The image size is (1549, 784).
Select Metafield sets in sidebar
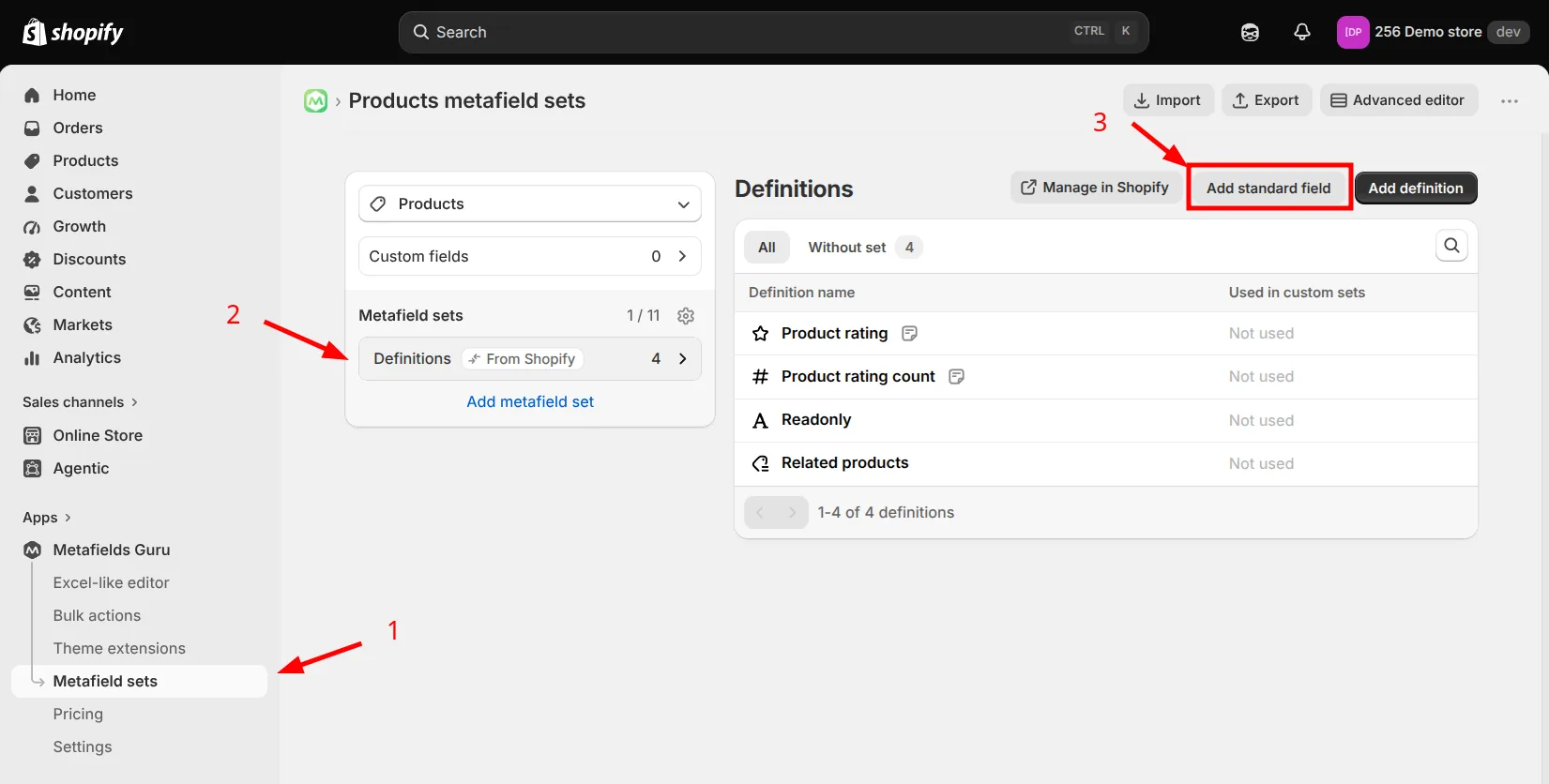139,681
